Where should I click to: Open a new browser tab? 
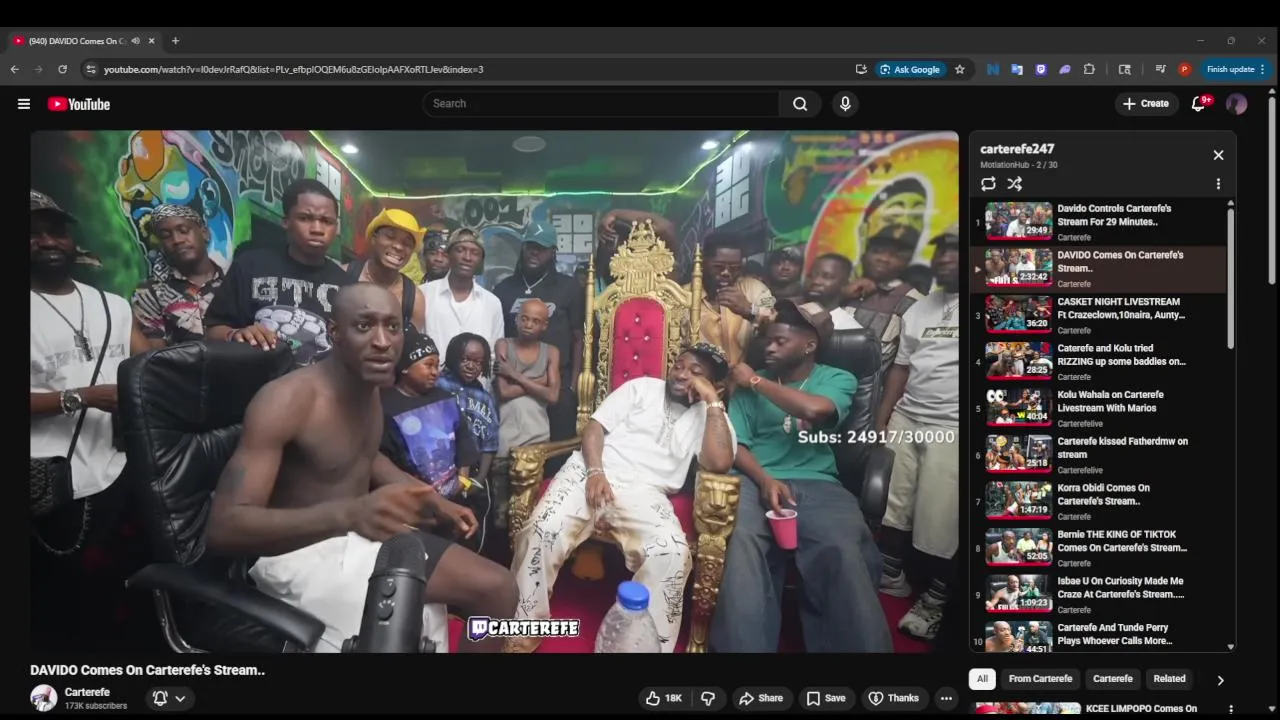[x=175, y=41]
